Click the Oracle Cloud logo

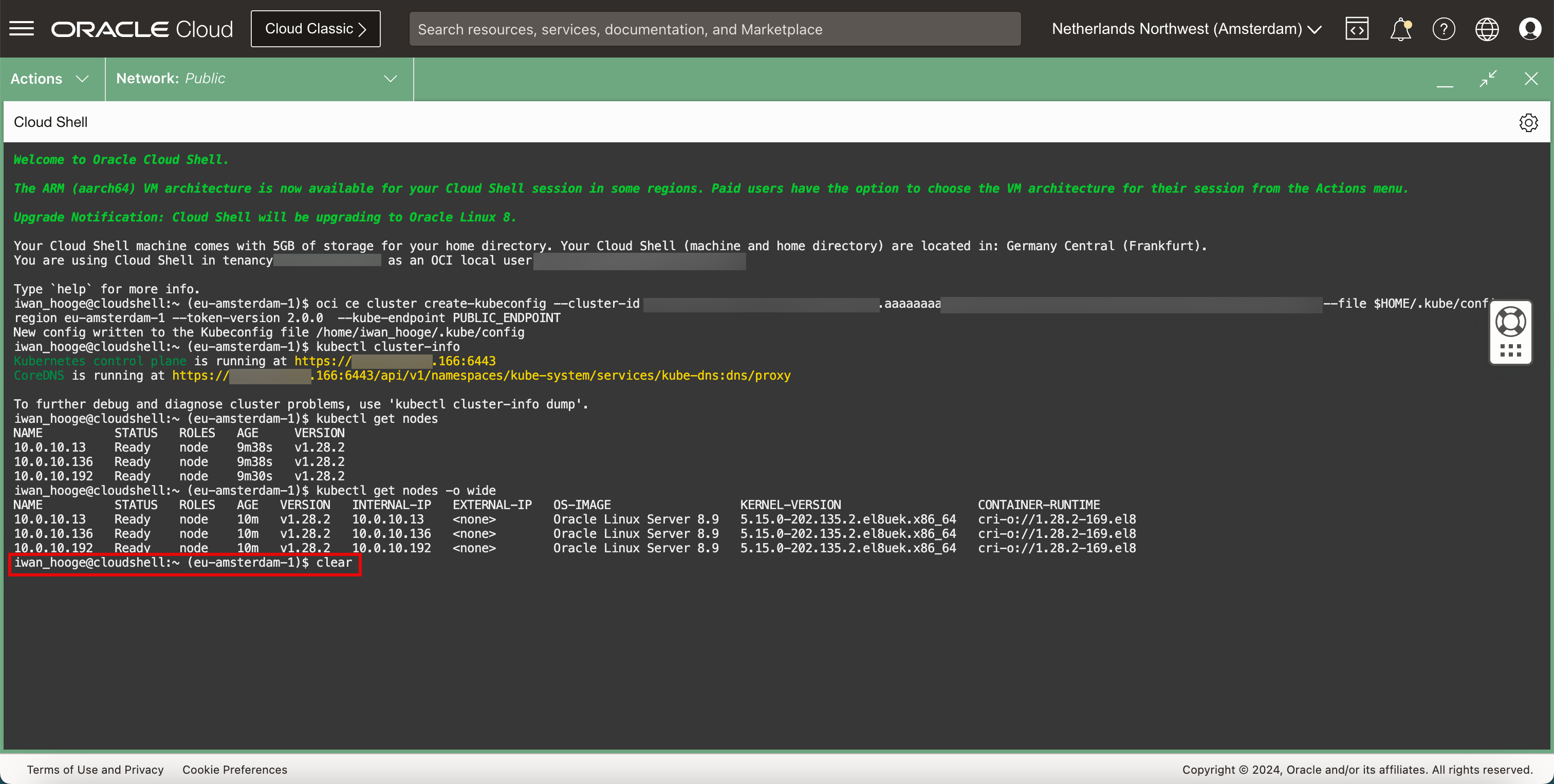pyautogui.click(x=142, y=29)
